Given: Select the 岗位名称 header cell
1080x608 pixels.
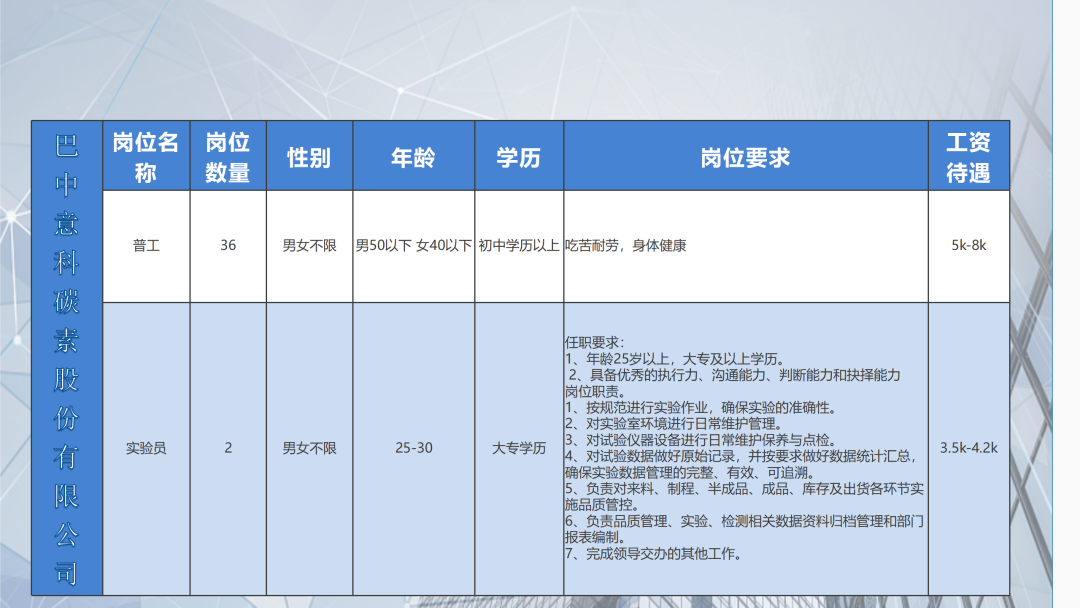Looking at the screenshot, I should coord(146,156).
